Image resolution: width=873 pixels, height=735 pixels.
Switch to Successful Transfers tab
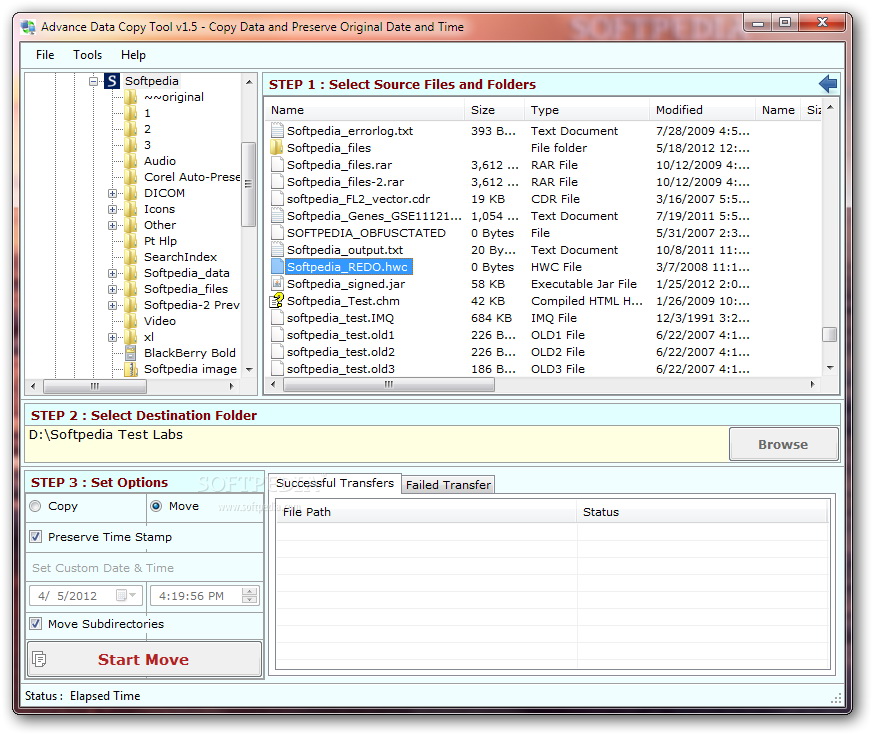point(335,483)
